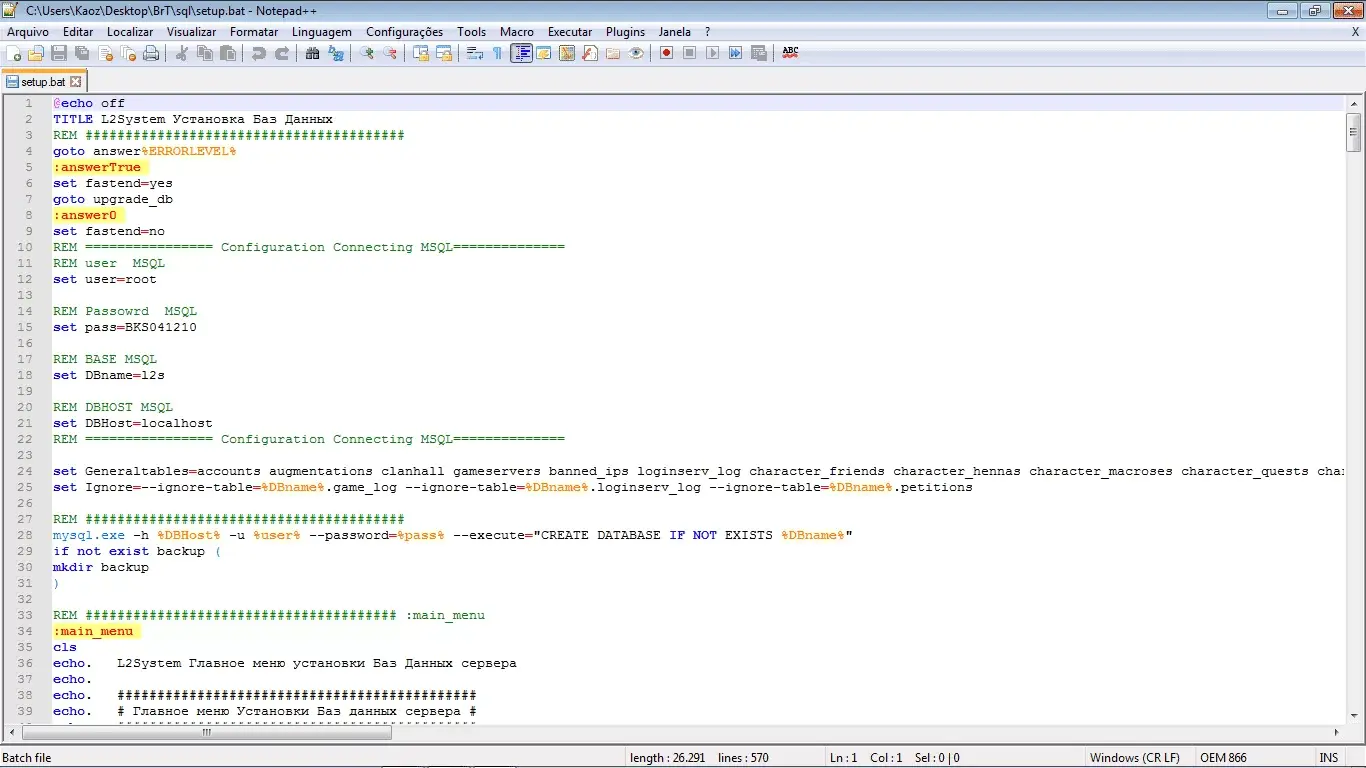Open the Folder as Workspace icon
The width and height of the screenshot is (1366, 768).
click(x=613, y=53)
